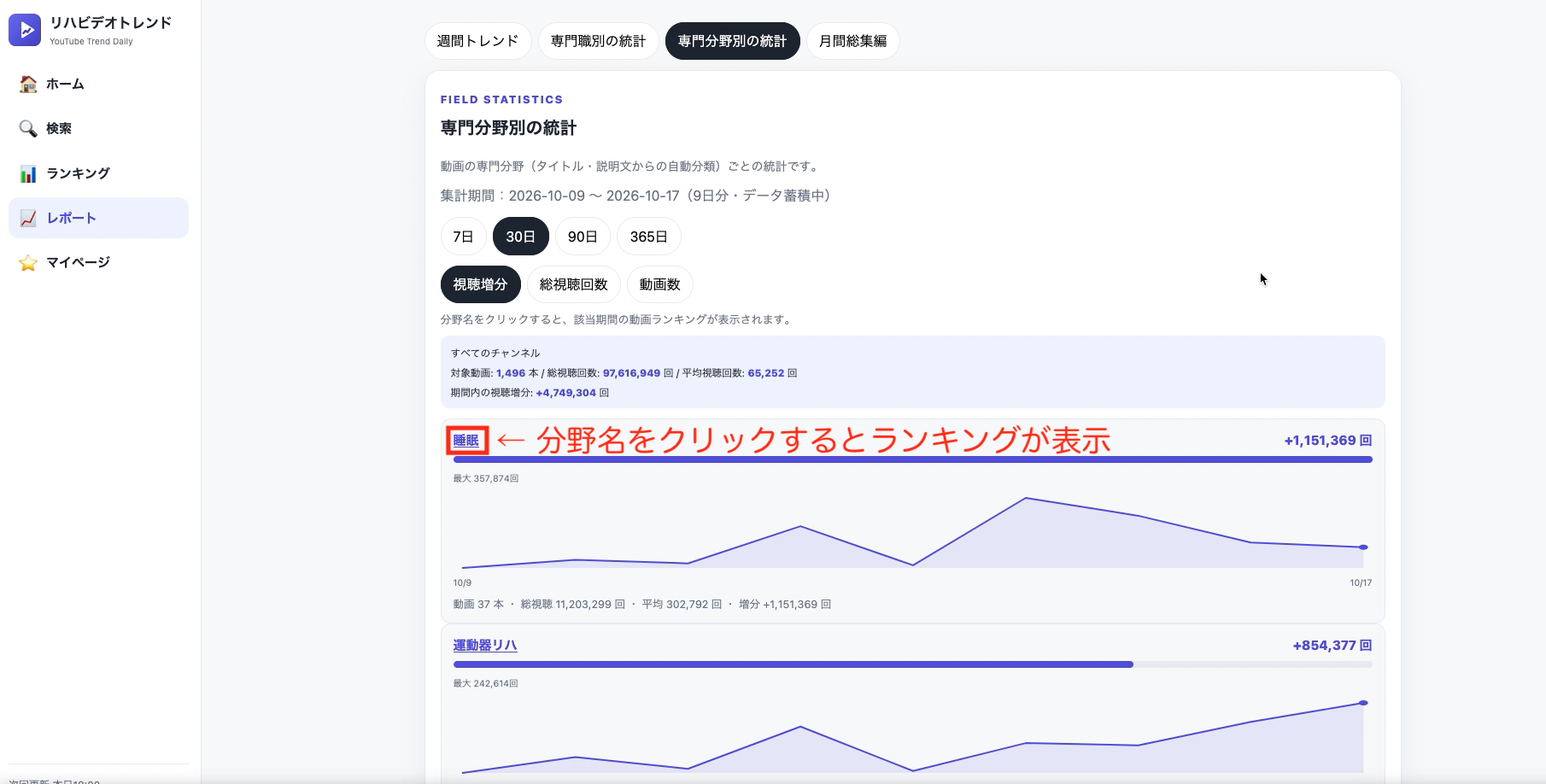Click the 睡眠 chart's 10/17 end point

(1363, 547)
